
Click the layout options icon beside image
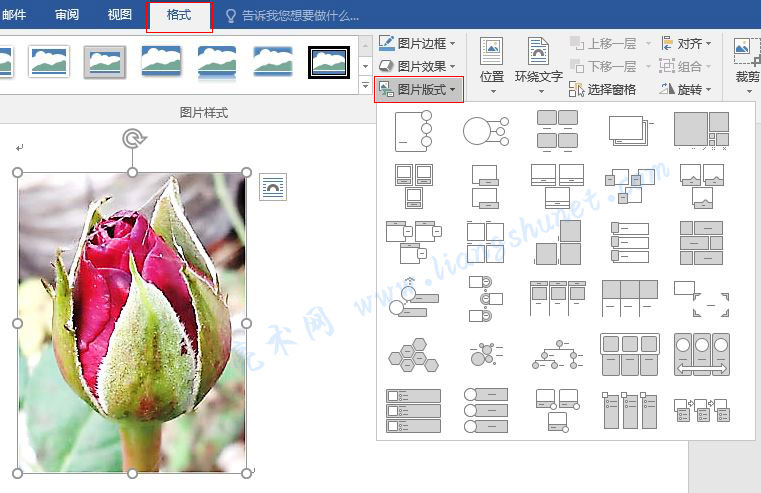tap(273, 187)
